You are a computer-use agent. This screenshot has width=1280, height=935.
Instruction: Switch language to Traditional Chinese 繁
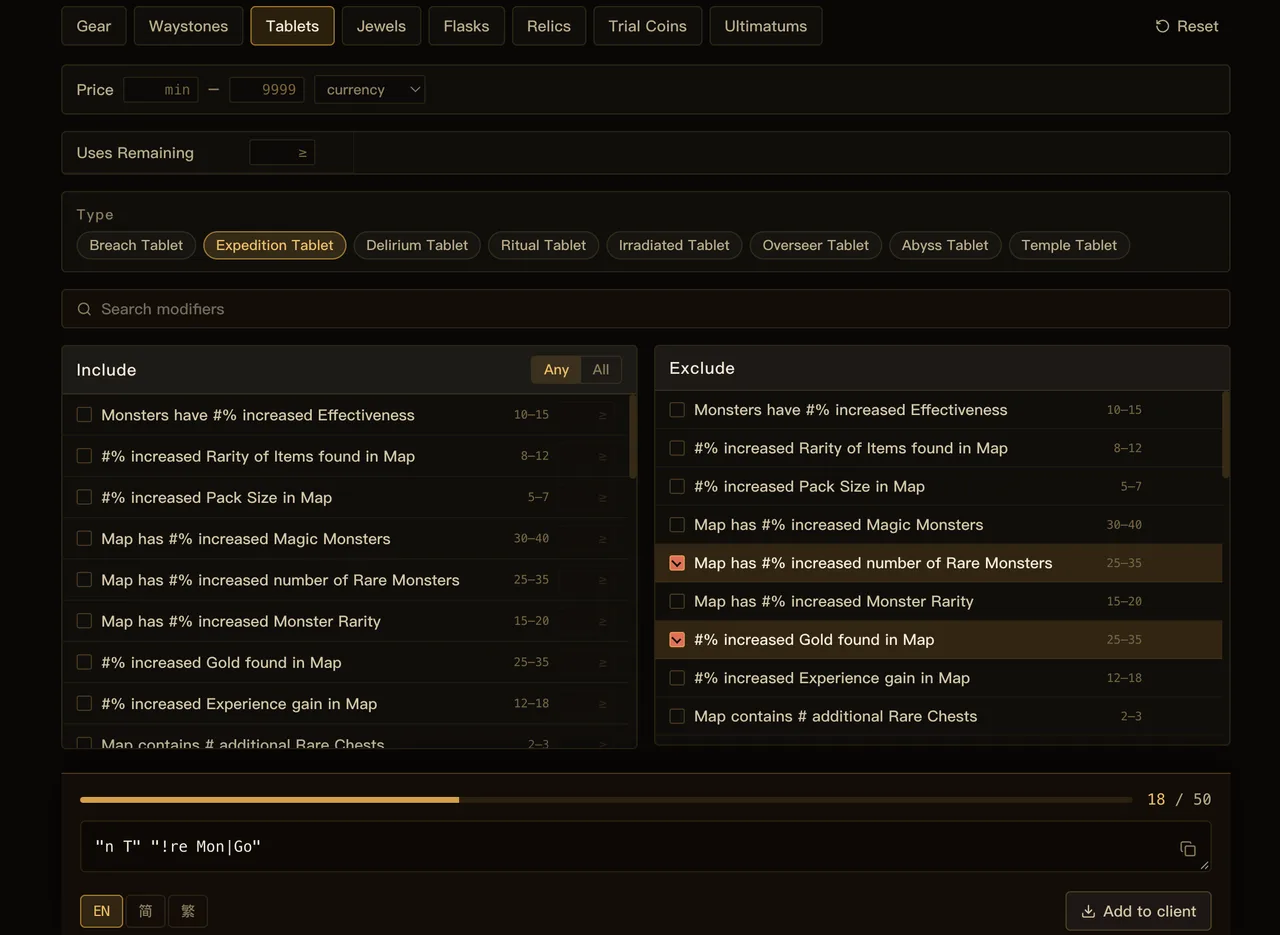click(188, 911)
